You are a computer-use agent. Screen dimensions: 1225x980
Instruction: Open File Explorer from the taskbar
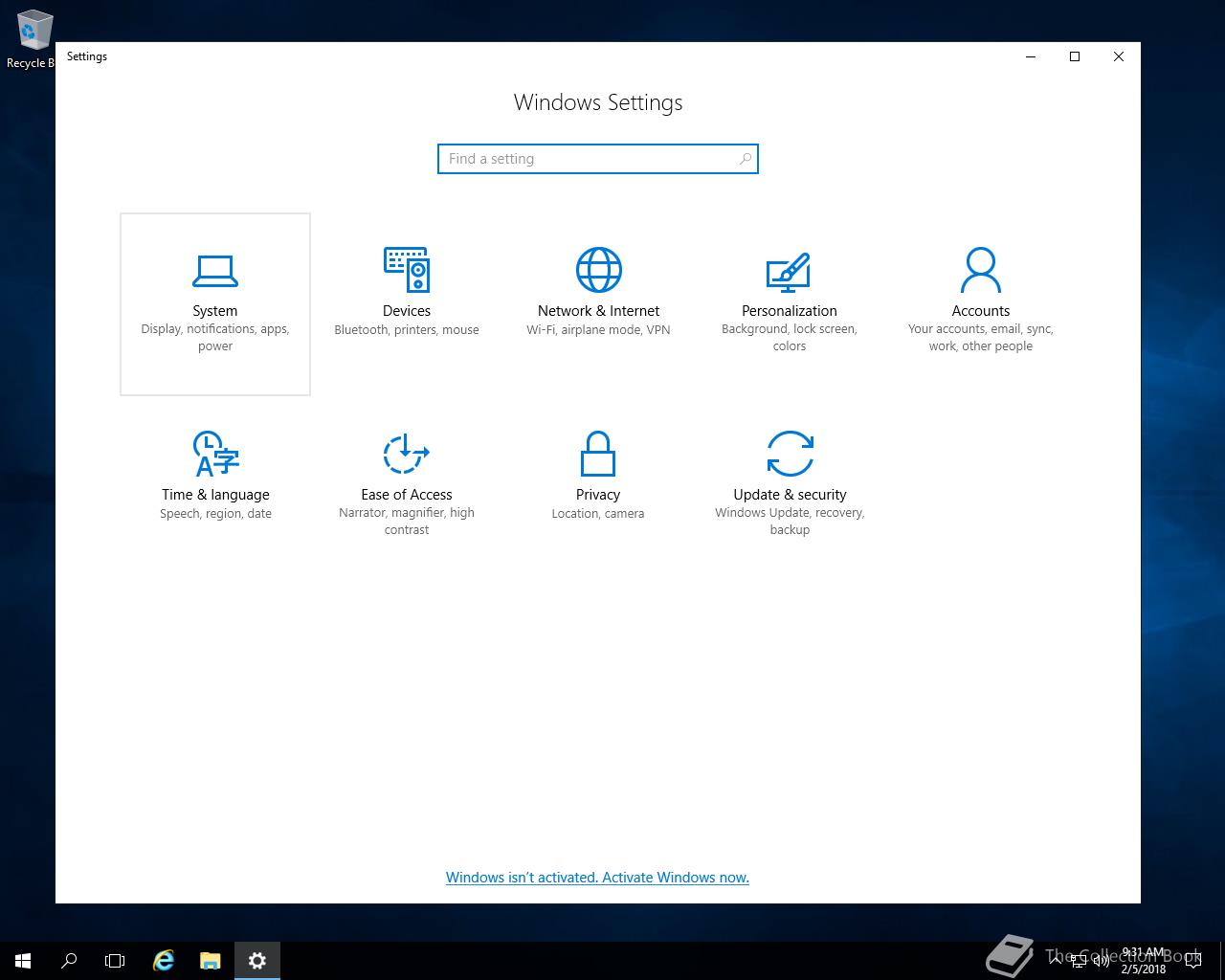[210, 961]
